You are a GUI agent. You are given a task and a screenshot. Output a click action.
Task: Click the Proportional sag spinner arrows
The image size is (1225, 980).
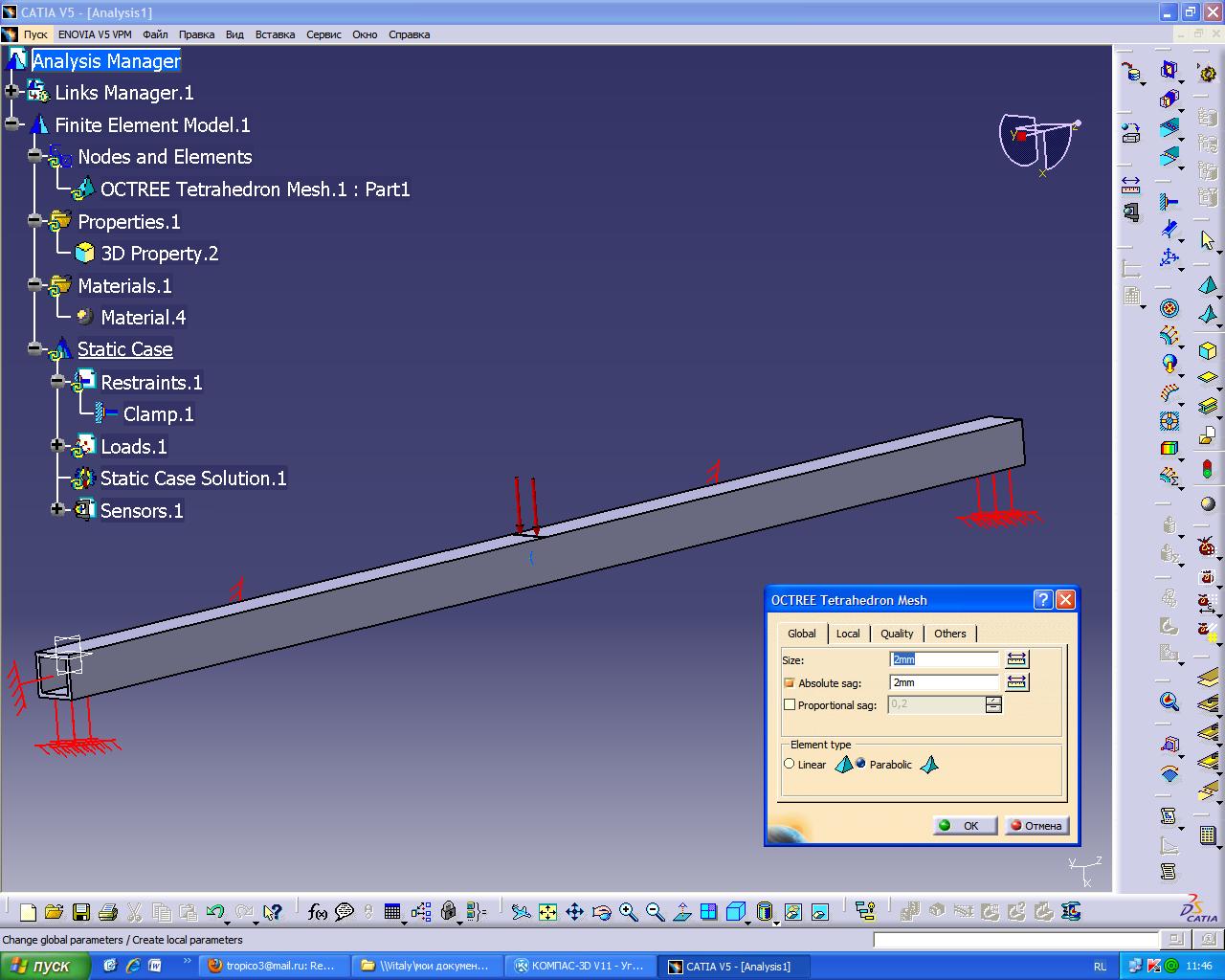tap(993, 704)
